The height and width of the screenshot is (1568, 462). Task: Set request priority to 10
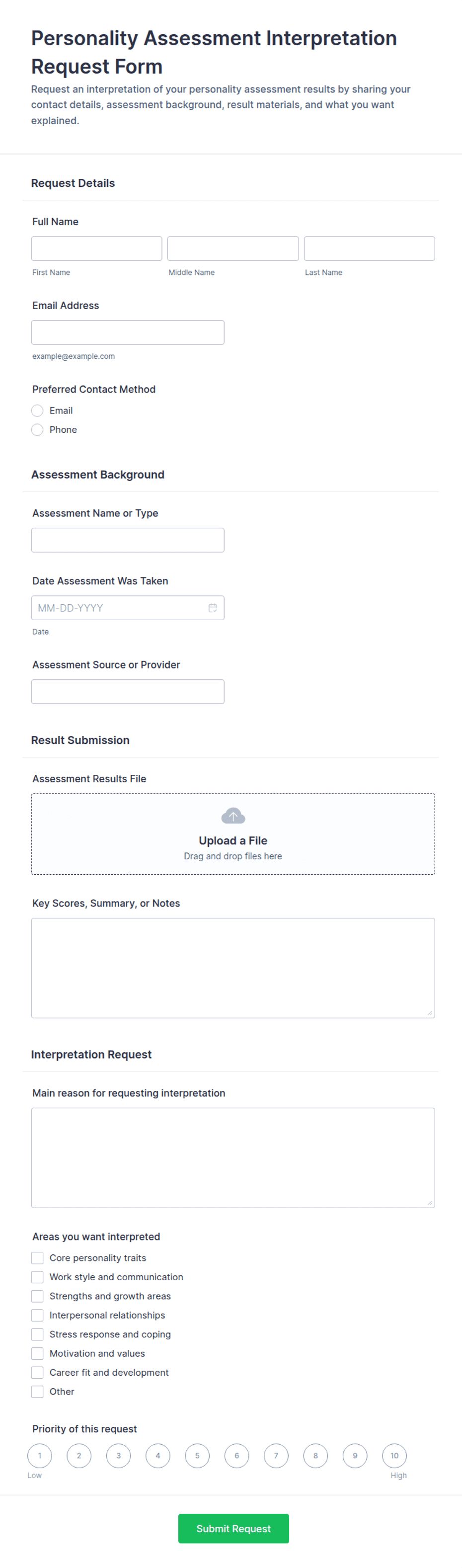(394, 1455)
